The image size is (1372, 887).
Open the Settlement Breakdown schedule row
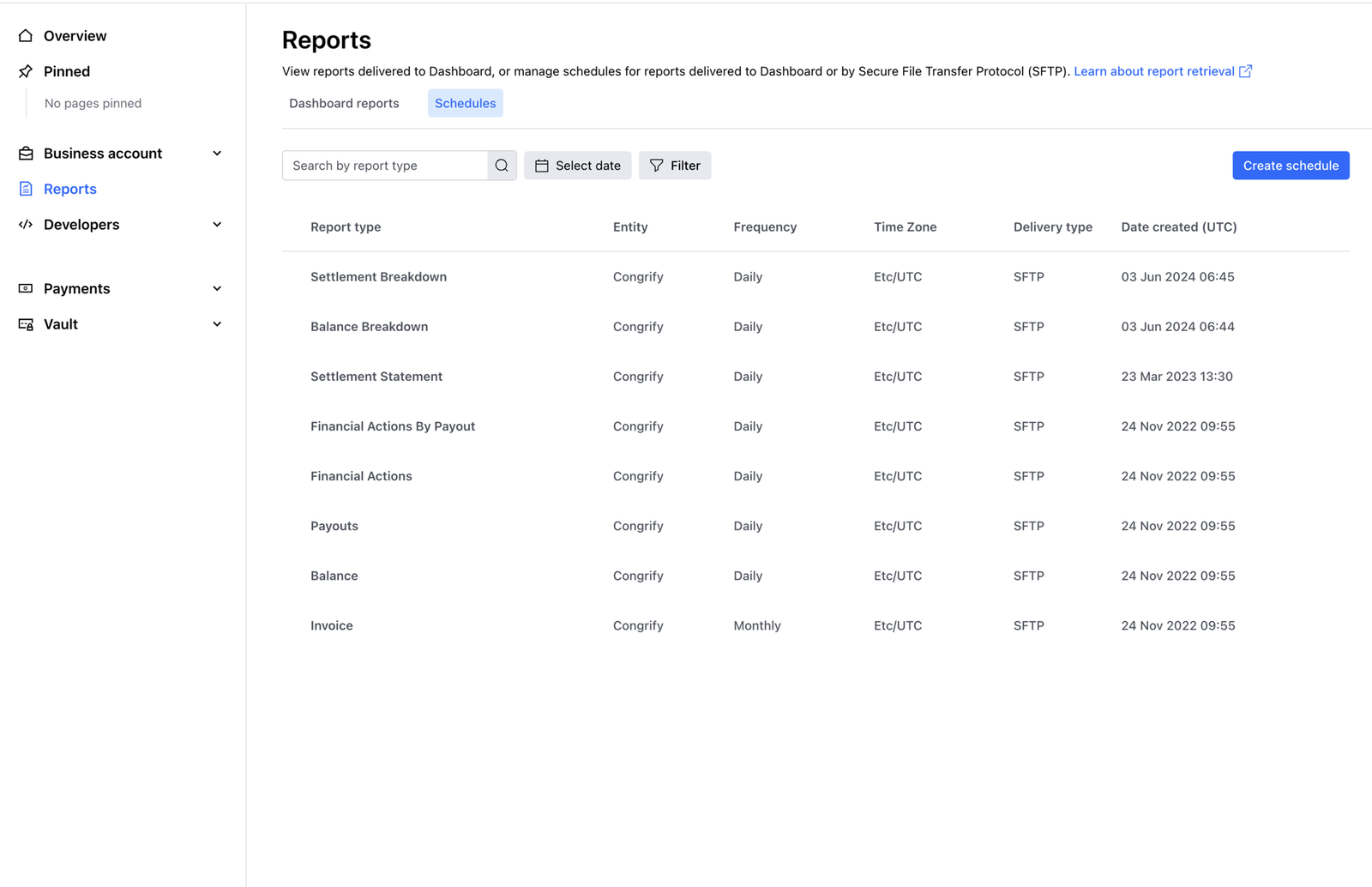point(815,277)
